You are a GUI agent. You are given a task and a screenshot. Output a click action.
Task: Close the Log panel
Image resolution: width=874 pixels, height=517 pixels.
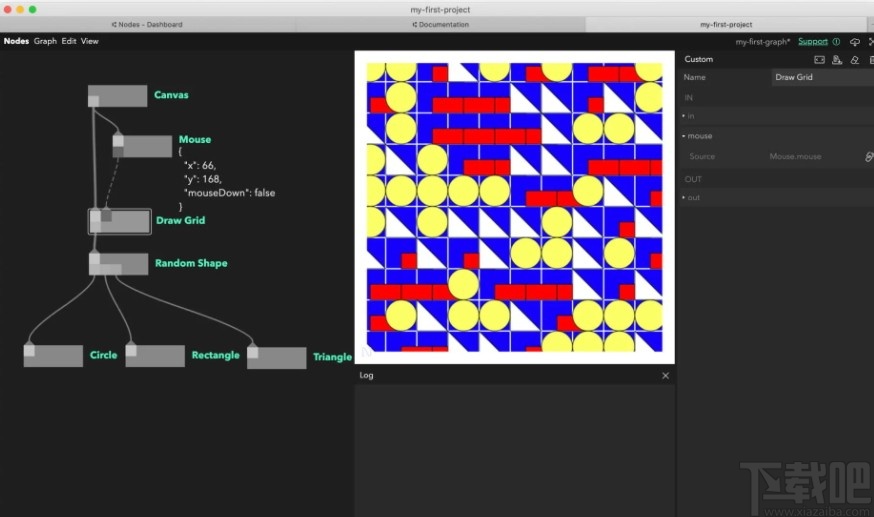pyautogui.click(x=666, y=375)
